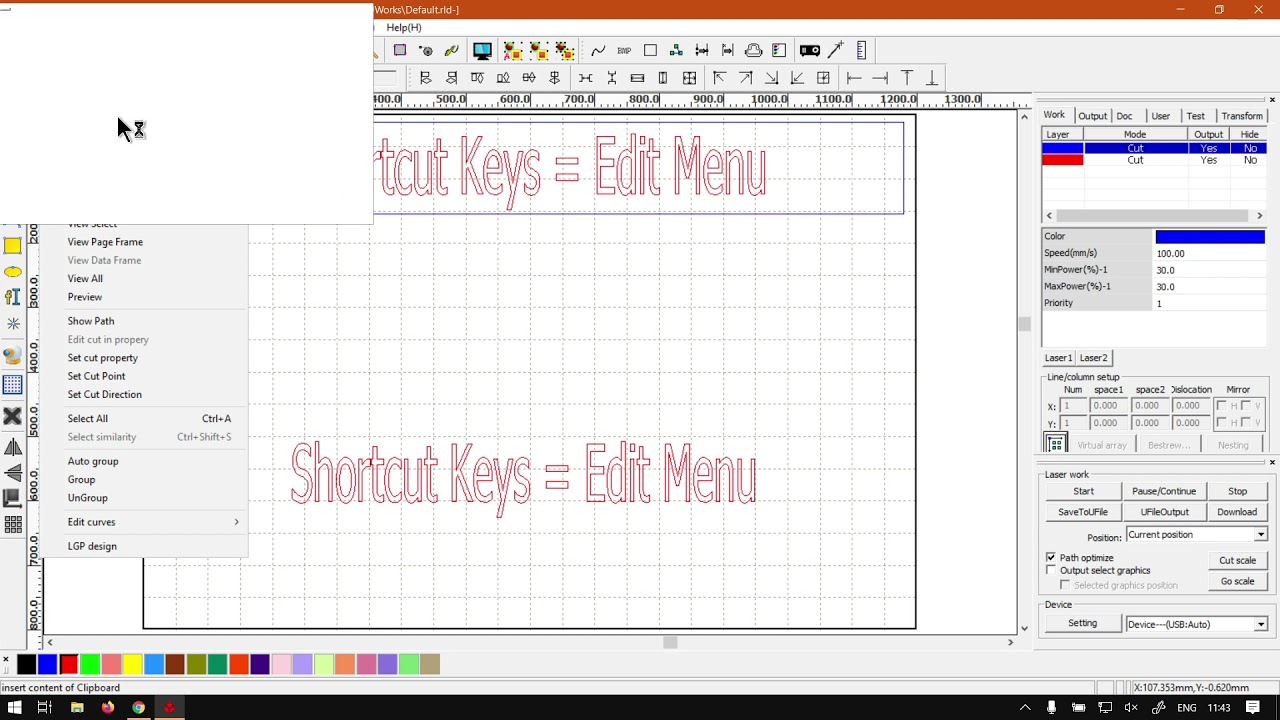The width and height of the screenshot is (1280, 720).
Task: Click the align-to-top-left arrow icon
Action: (719, 78)
